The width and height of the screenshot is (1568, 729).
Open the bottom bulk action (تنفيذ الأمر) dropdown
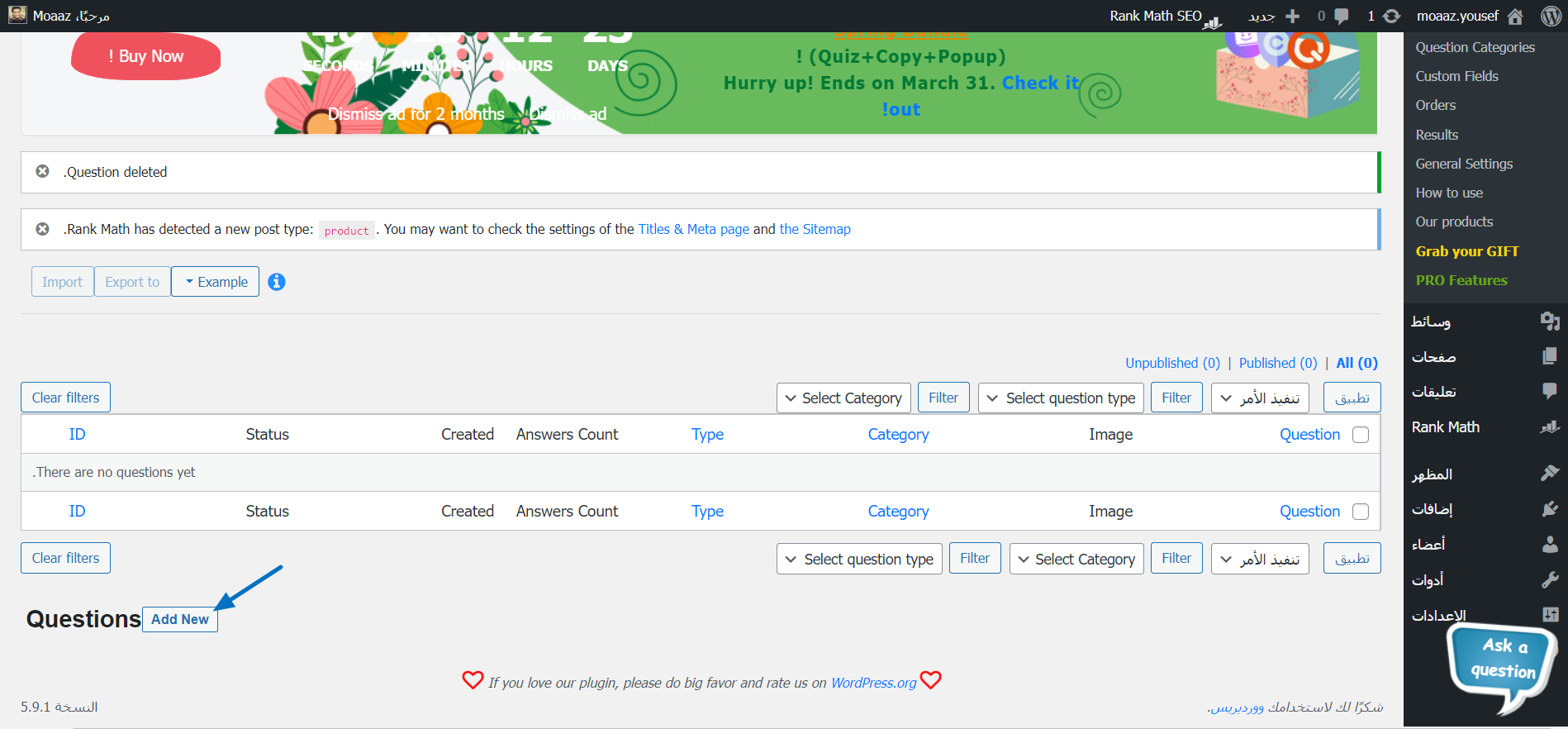click(x=1260, y=559)
